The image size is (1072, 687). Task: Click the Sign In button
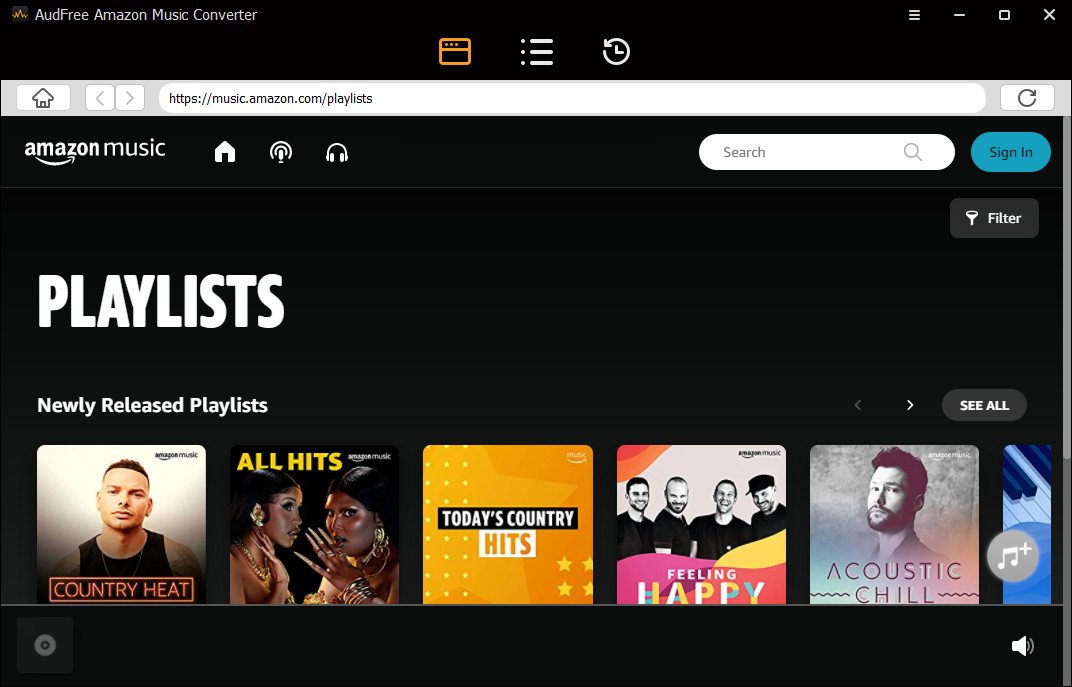click(x=1010, y=152)
